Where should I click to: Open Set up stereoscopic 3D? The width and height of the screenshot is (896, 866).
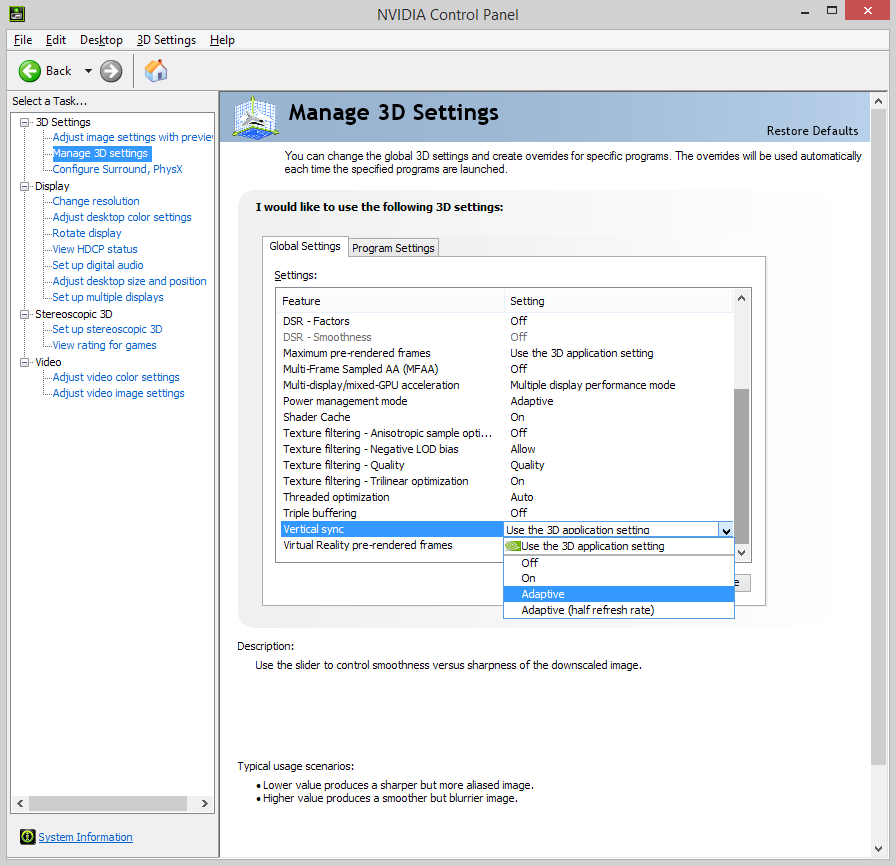click(107, 329)
